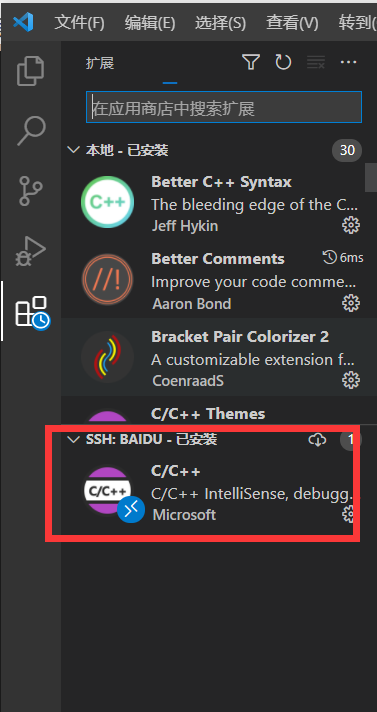Install local extensions via cloud download icon
This screenshot has height=712, width=377.
click(x=317, y=439)
